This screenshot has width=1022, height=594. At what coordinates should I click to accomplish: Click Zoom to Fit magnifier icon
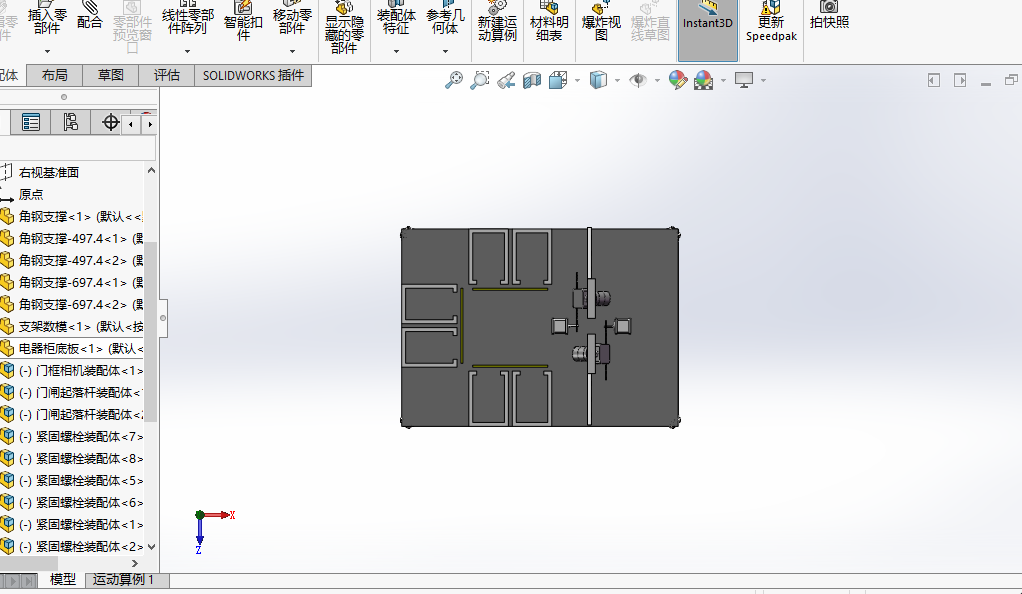(x=454, y=80)
